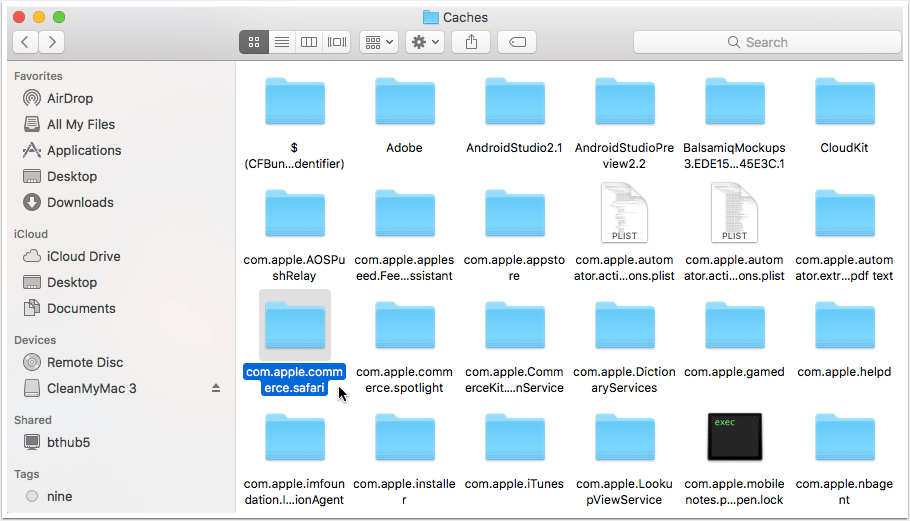The width and height of the screenshot is (910, 521).
Task: Select the com.apple.AOSPushRelay folder
Action: (294, 214)
